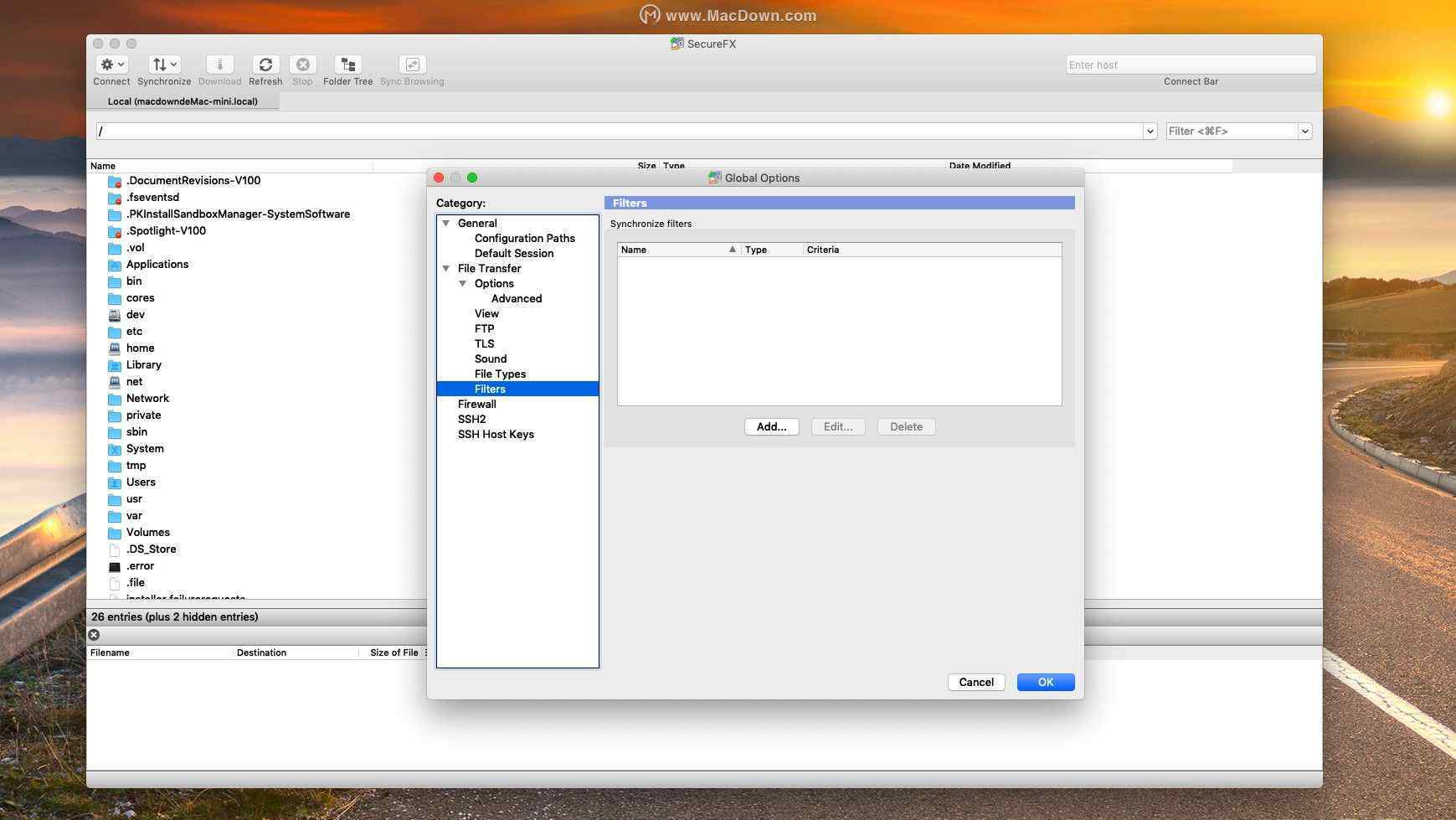This screenshot has width=1456, height=820.
Task: Click the Type column header in filters
Action: [772, 249]
